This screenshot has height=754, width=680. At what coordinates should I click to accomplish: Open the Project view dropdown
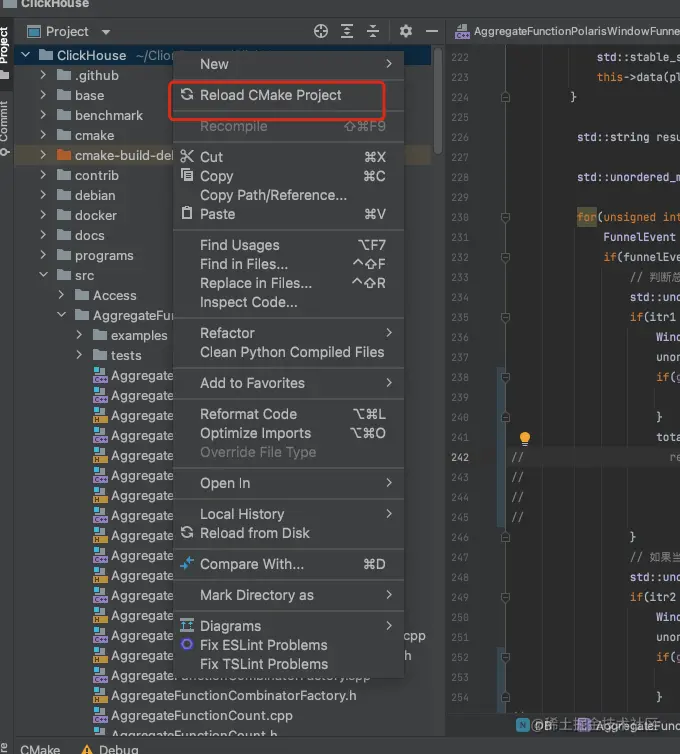(x=106, y=32)
